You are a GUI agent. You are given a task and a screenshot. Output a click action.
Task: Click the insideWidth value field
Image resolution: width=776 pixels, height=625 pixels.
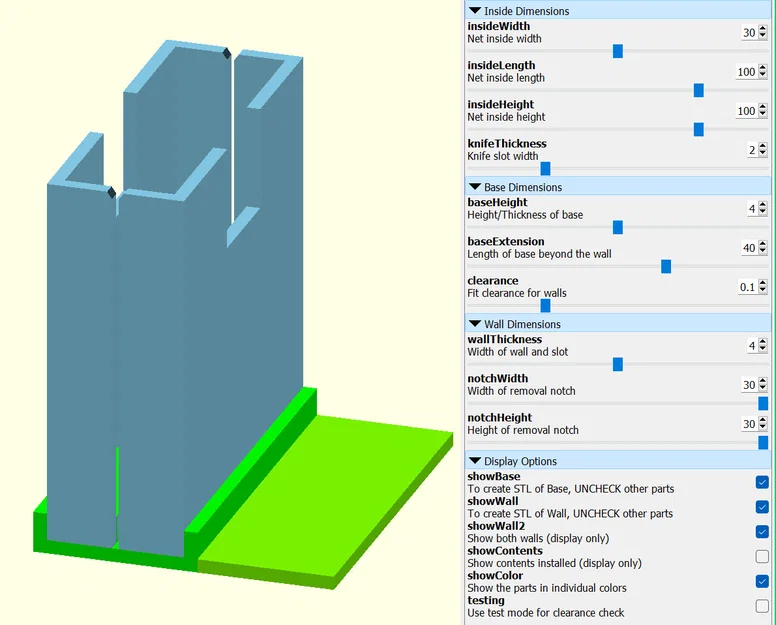click(749, 33)
